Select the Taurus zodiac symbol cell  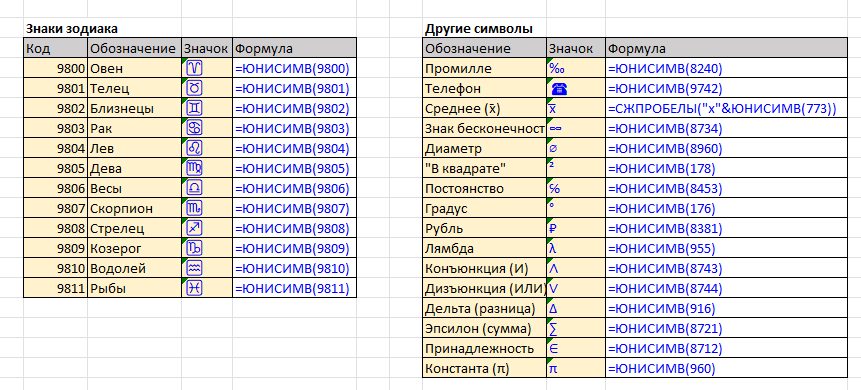pos(207,88)
